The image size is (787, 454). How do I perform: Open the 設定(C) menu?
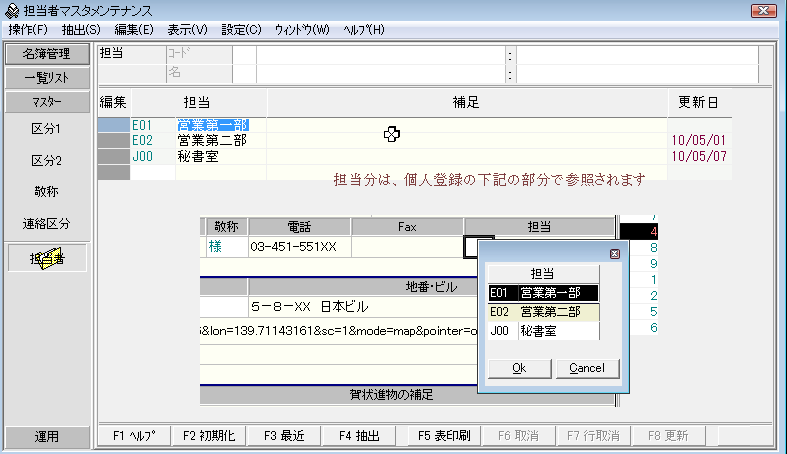(241, 30)
